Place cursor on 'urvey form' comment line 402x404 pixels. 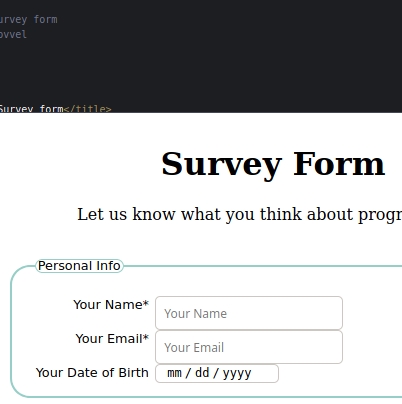coord(29,20)
